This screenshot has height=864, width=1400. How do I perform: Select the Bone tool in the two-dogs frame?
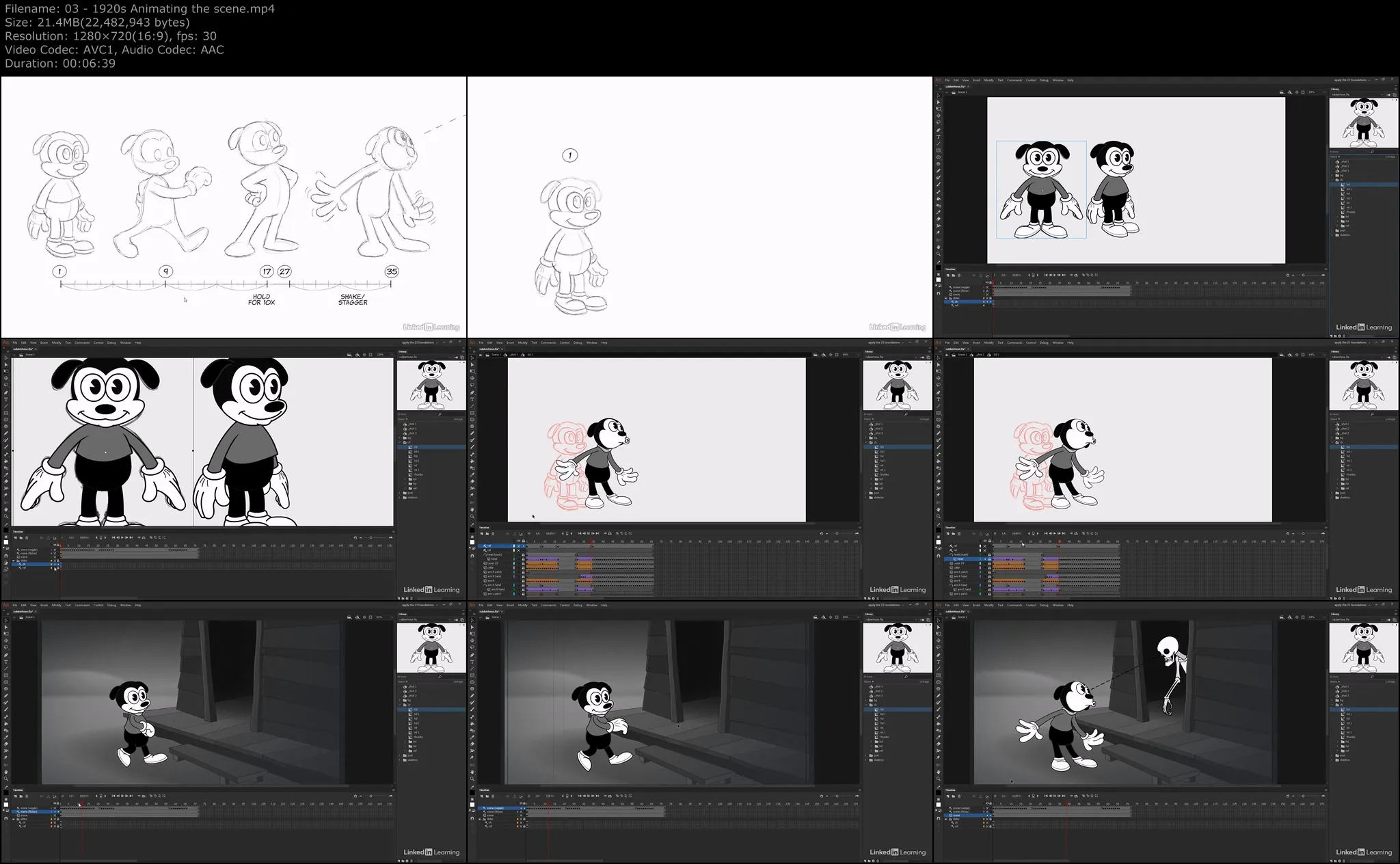coord(939,192)
